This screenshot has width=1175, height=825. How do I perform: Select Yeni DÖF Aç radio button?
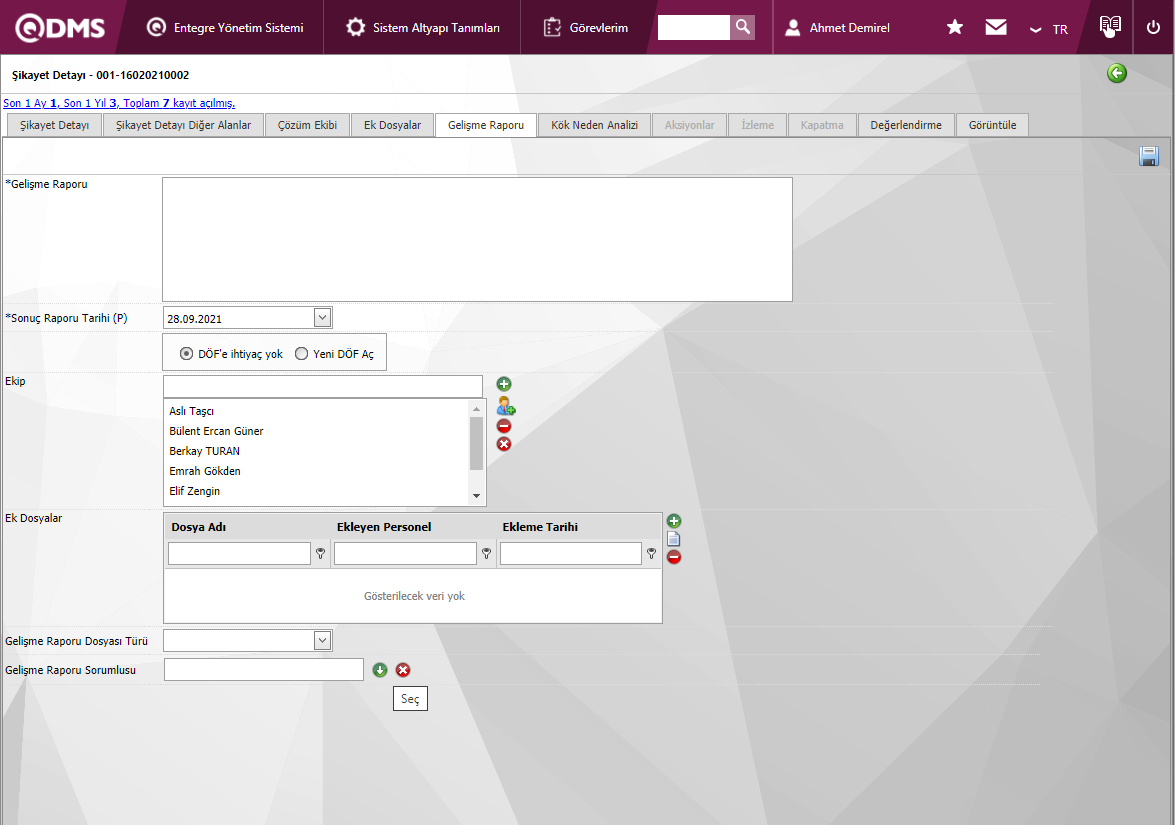click(x=301, y=354)
